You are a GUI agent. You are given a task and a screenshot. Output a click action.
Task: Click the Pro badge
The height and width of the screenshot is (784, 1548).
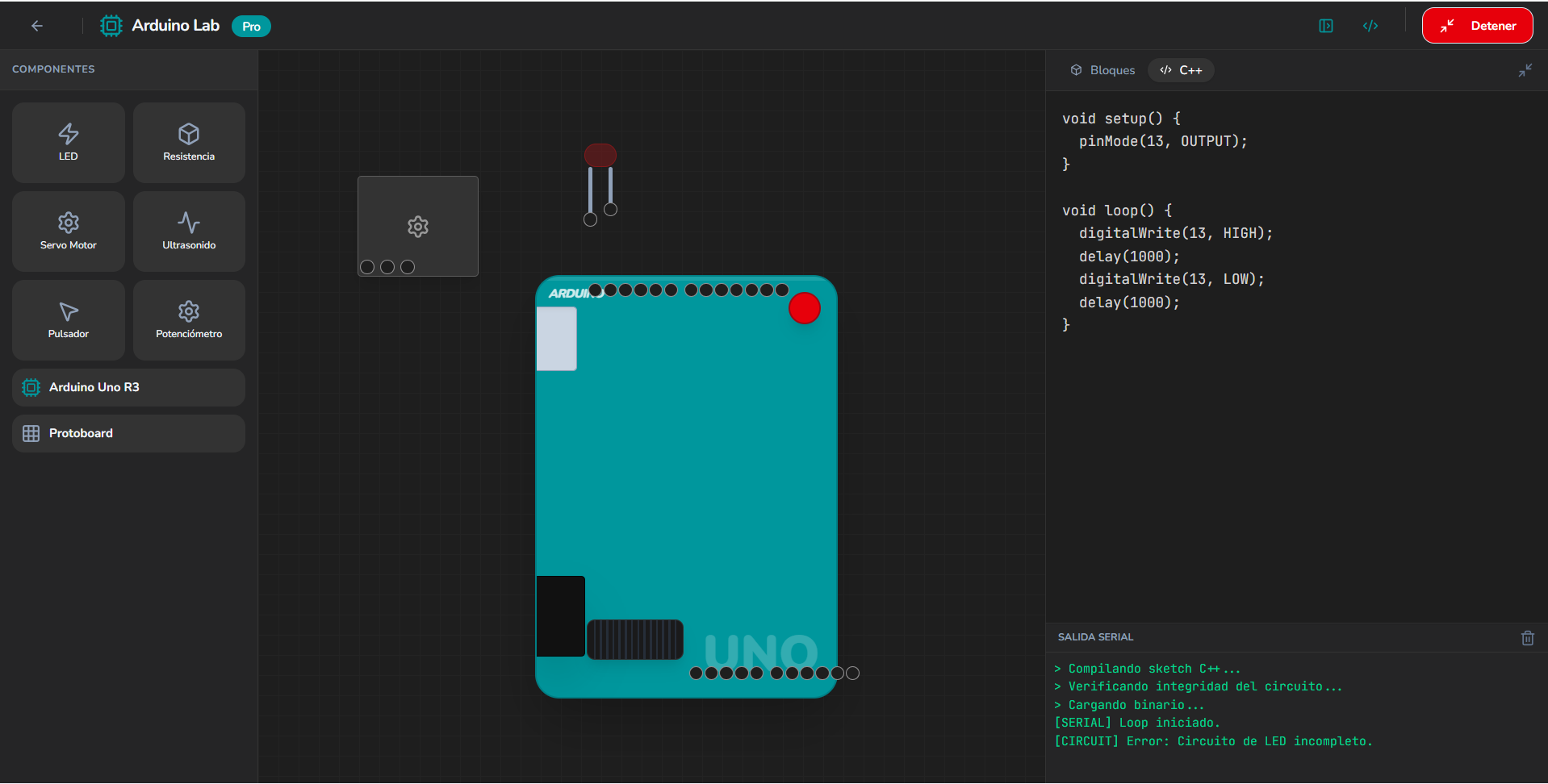[251, 27]
